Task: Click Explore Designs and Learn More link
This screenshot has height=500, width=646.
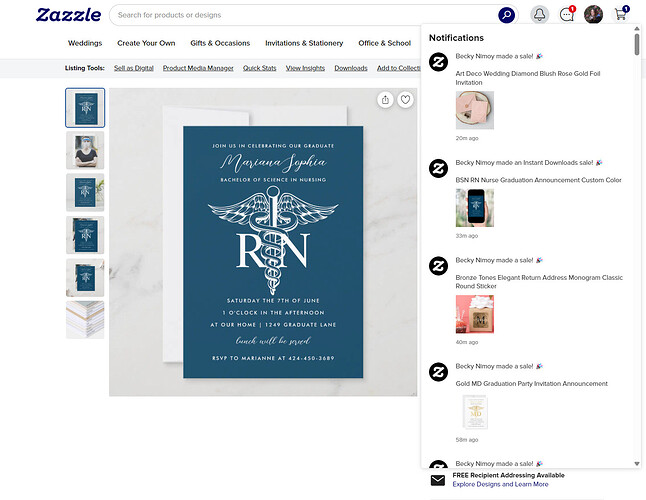Action: tap(500, 484)
